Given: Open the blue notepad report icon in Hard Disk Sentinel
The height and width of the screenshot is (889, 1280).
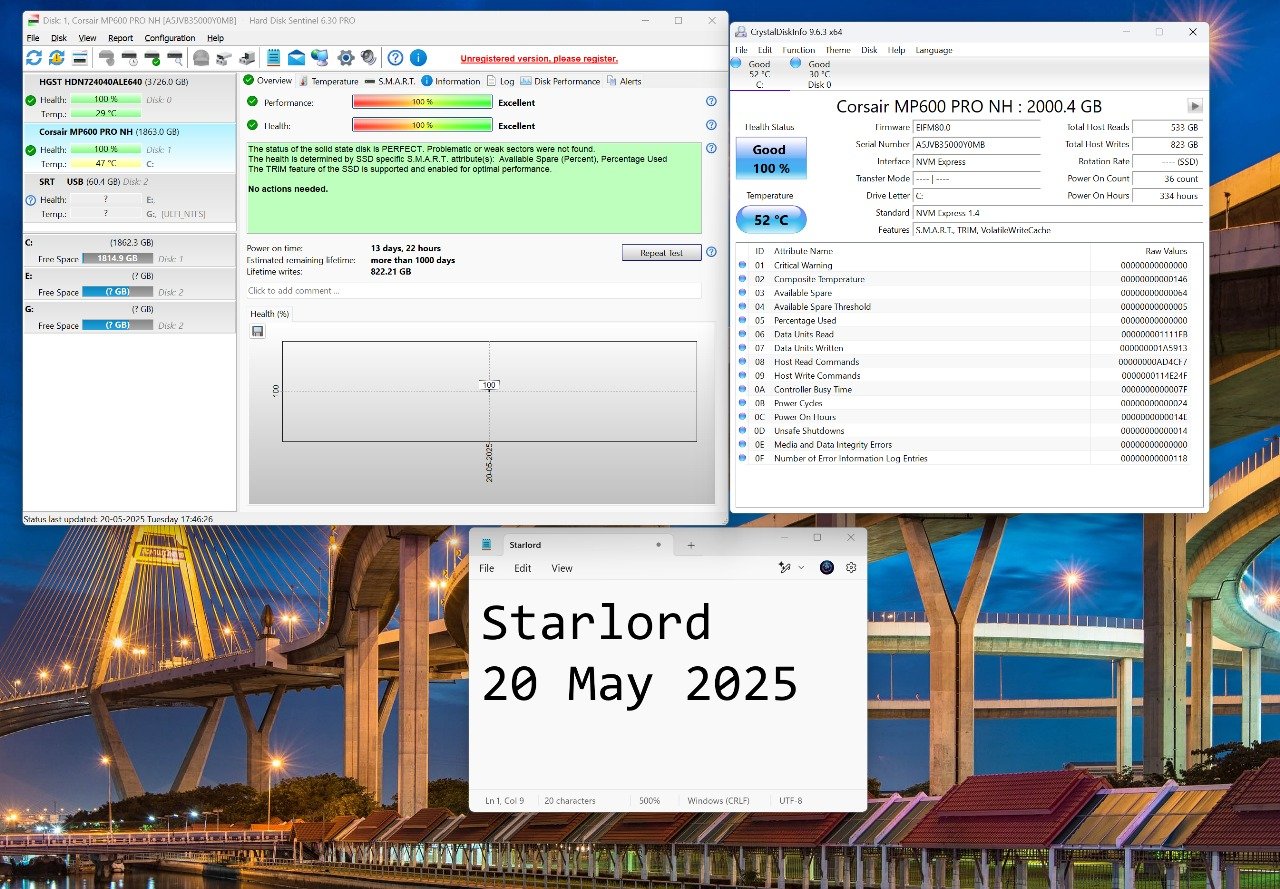Looking at the screenshot, I should pos(273,58).
